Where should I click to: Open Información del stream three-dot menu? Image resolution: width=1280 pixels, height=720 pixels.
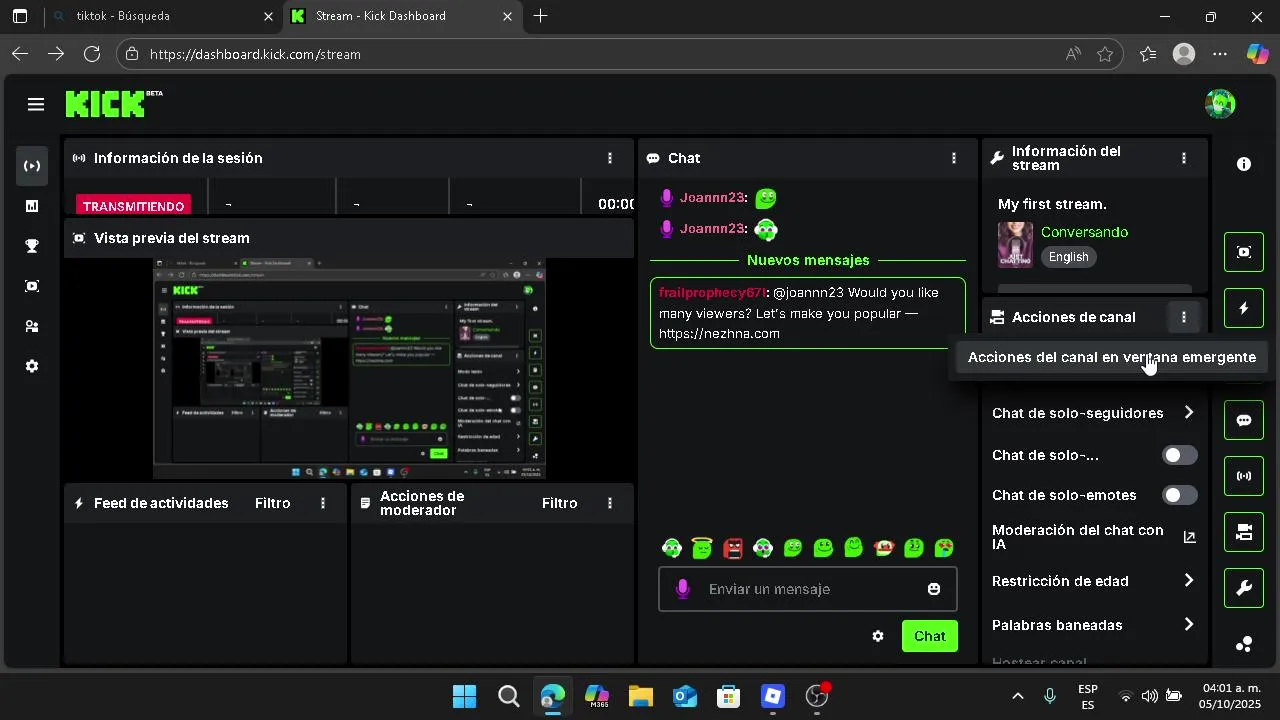[x=1184, y=158]
